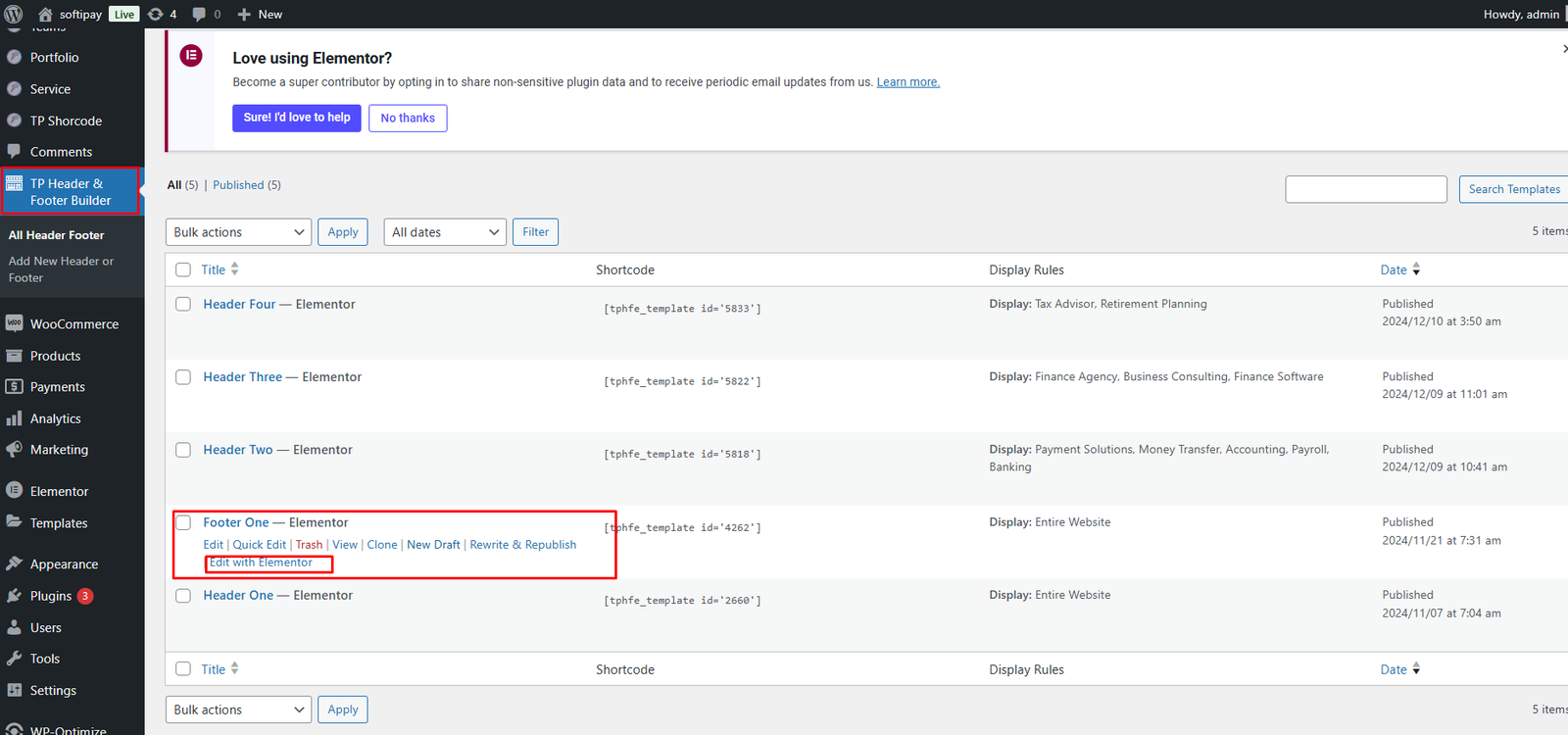Click the updates icon in admin bar

pos(156,14)
